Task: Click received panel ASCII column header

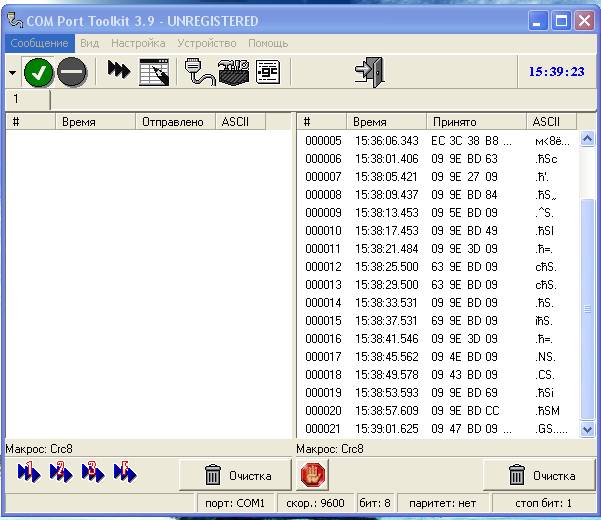Action: pos(551,122)
